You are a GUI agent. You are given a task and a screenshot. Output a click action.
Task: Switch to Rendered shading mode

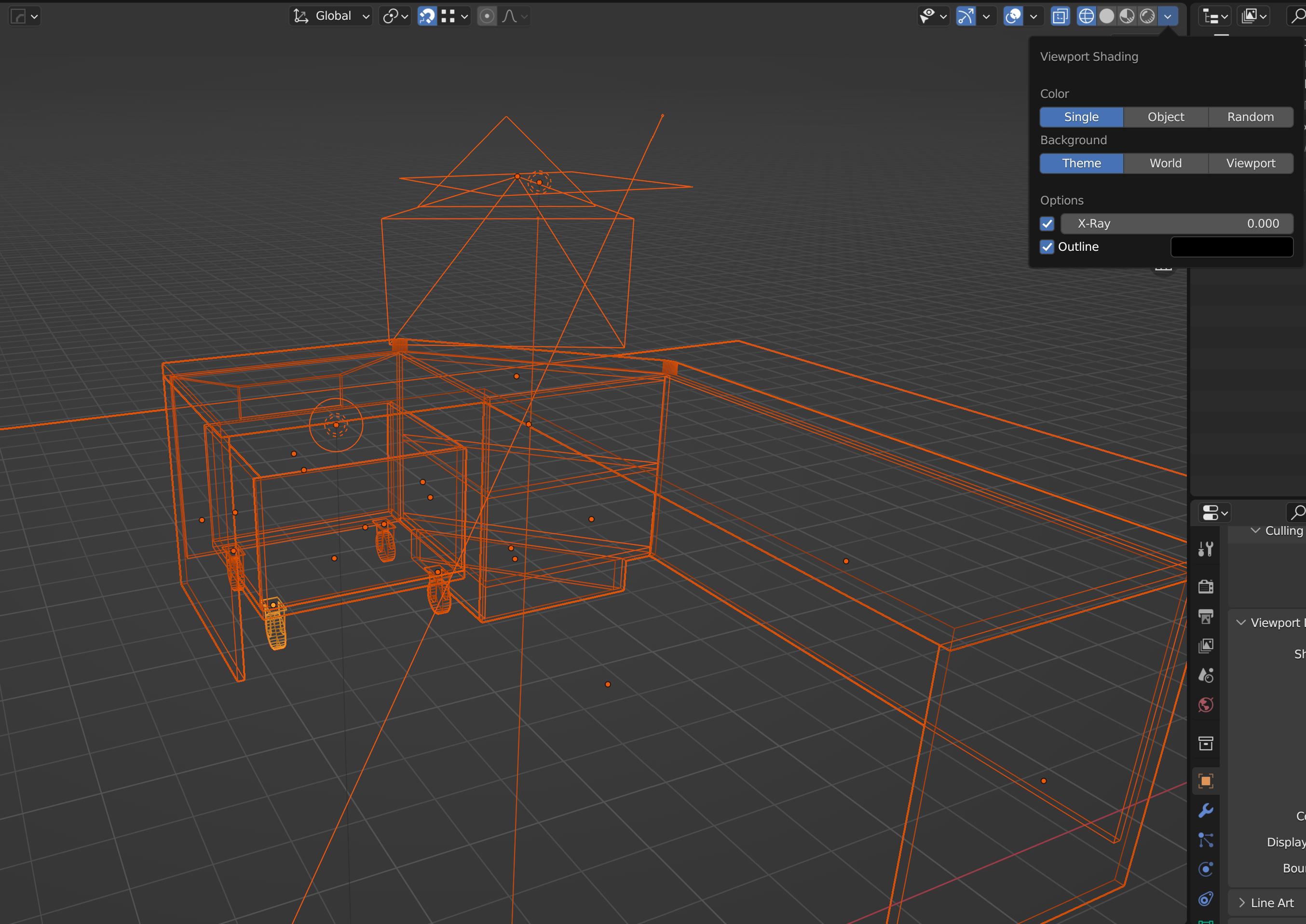tap(1147, 16)
